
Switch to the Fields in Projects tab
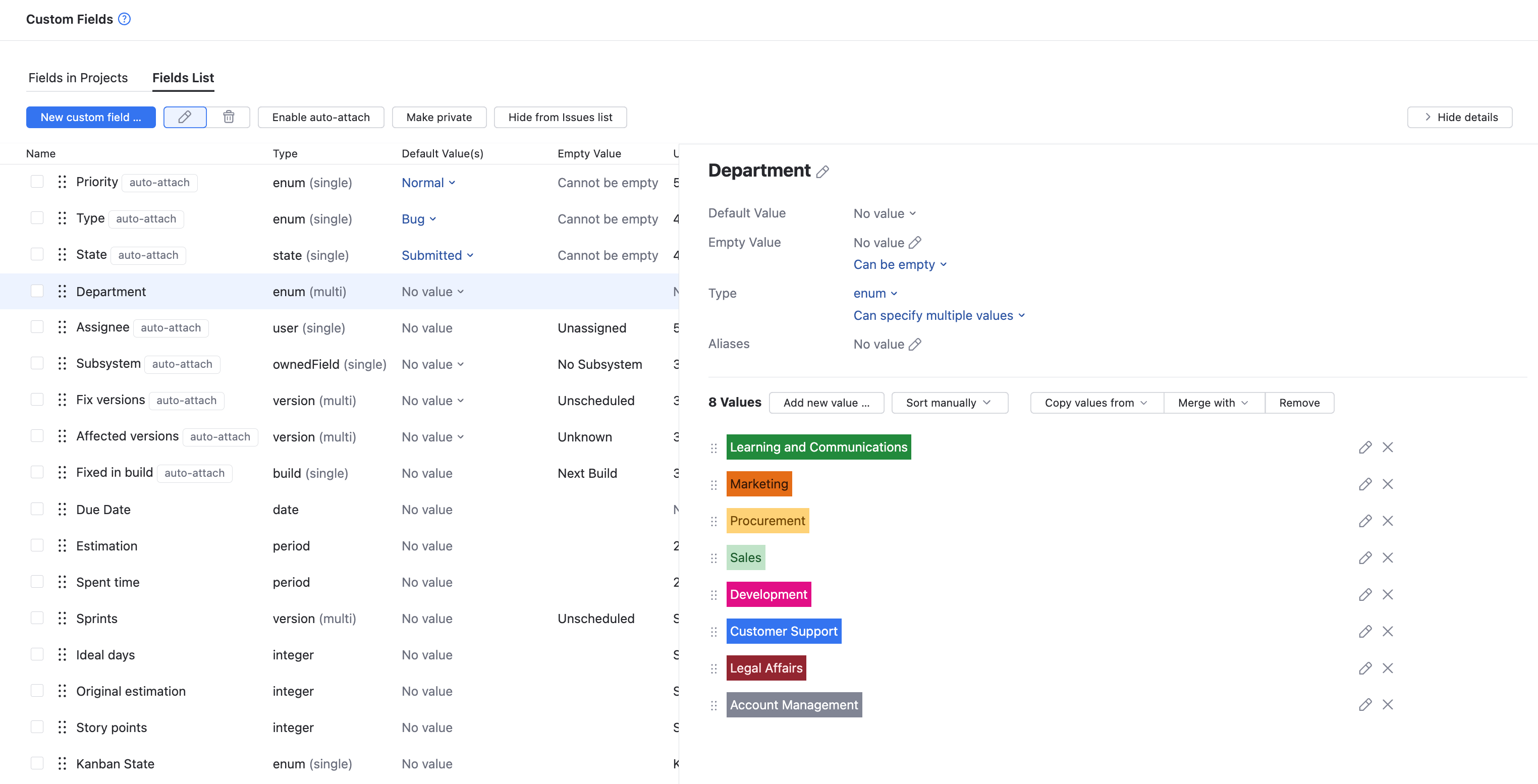click(78, 78)
